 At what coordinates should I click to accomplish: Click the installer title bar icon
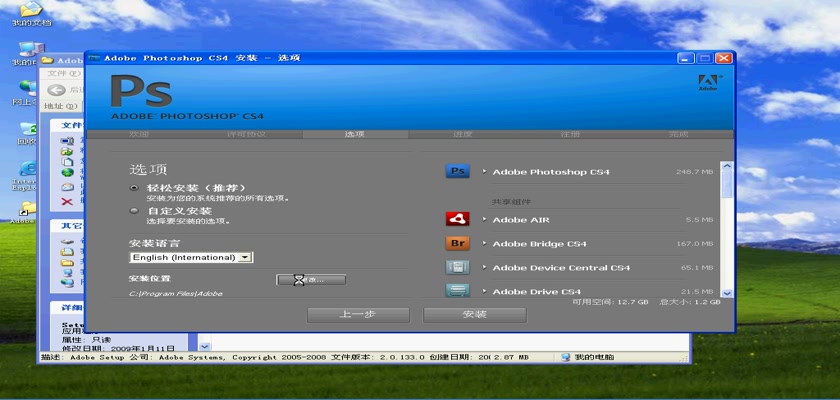(94, 58)
